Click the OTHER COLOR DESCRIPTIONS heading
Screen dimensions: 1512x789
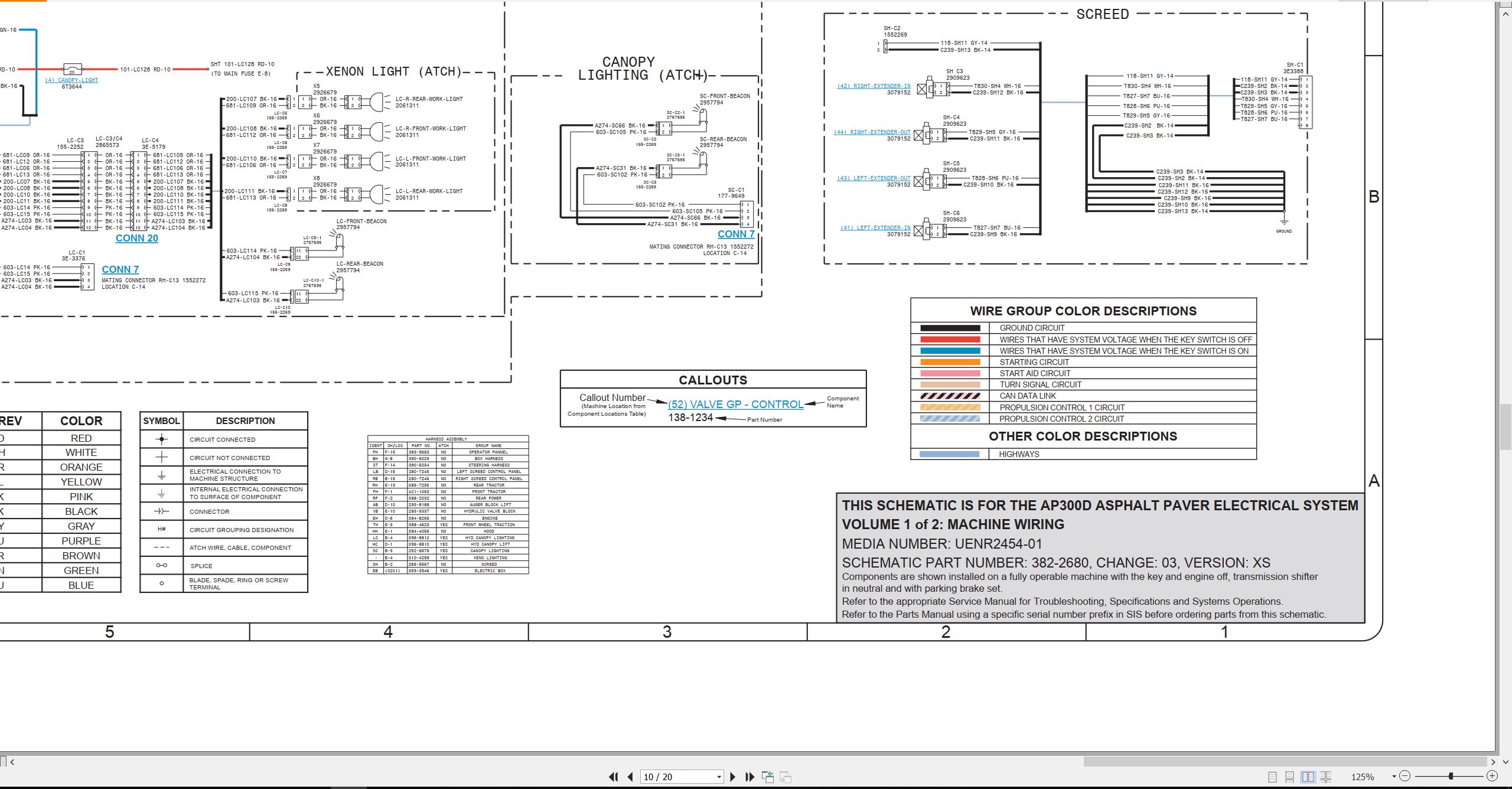pyautogui.click(x=1083, y=436)
